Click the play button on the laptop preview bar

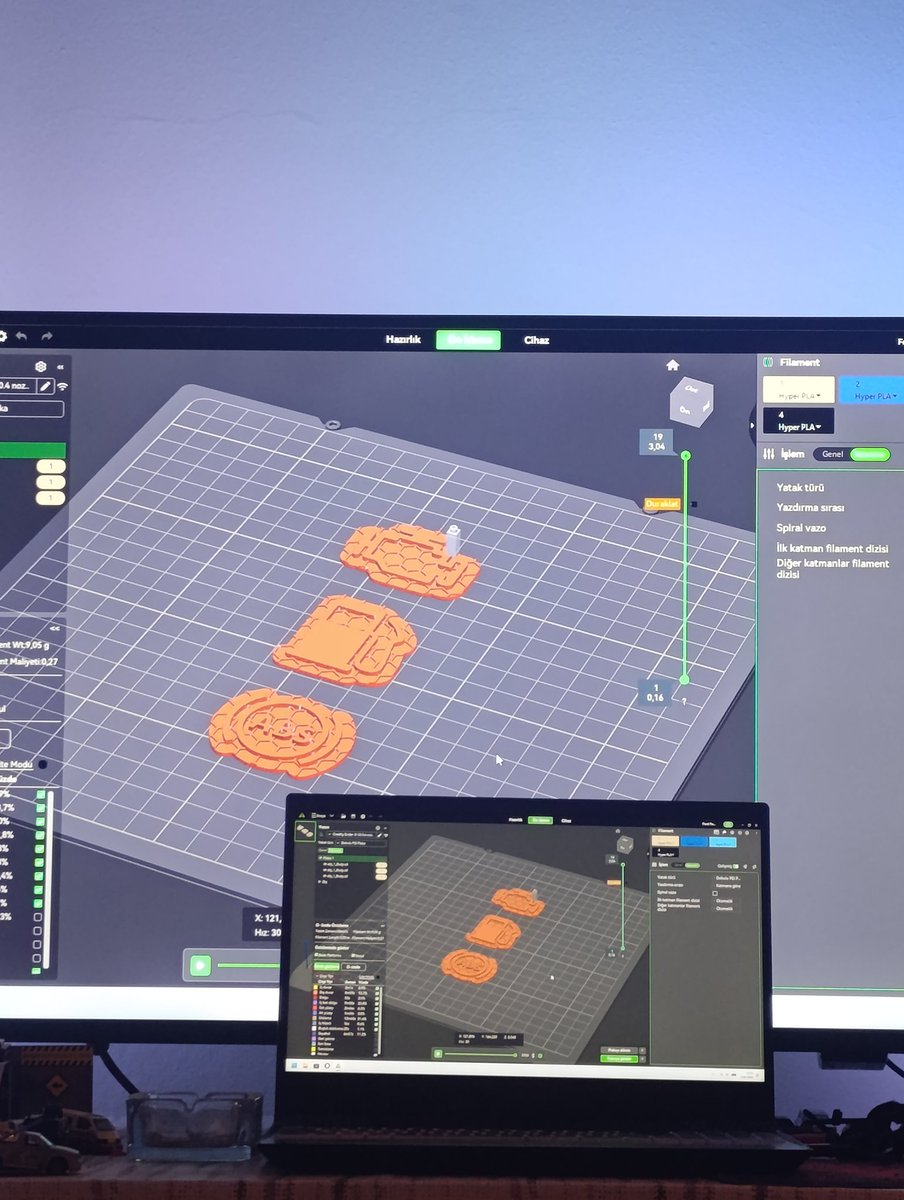pos(438,1054)
